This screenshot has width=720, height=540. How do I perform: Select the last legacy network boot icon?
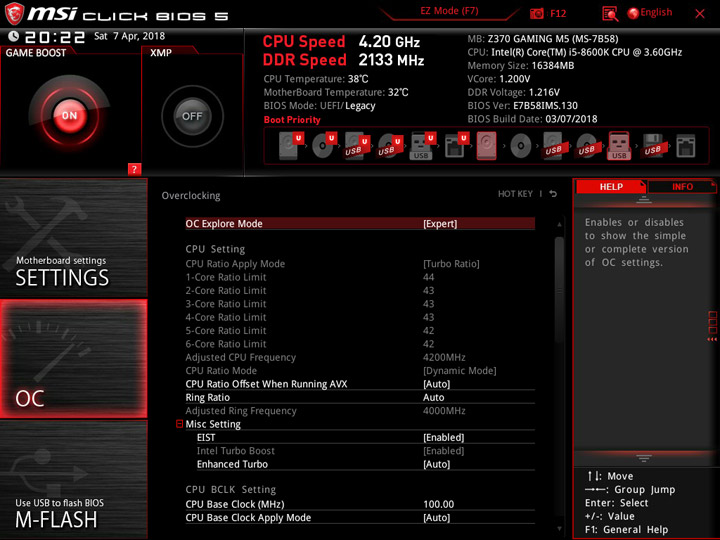pyautogui.click(x=686, y=146)
